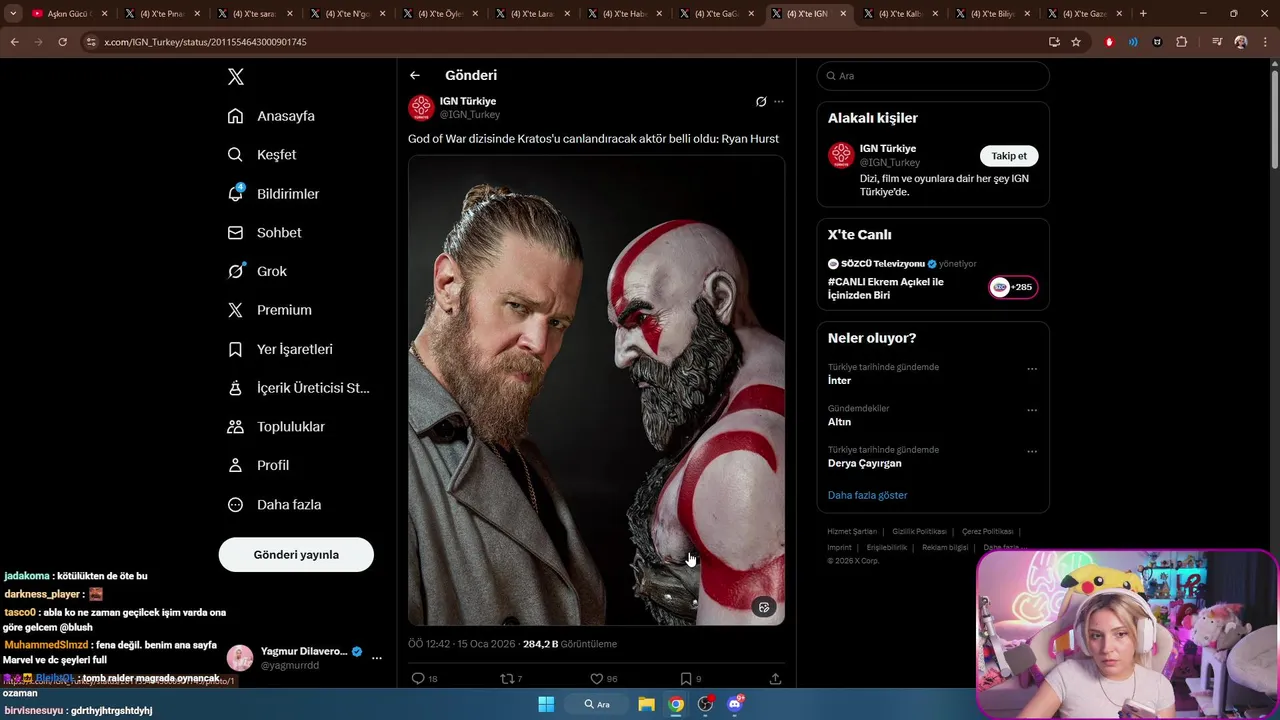Open Çerez Politikası footer link
Screen dimensions: 1280x720
pyautogui.click(x=987, y=532)
